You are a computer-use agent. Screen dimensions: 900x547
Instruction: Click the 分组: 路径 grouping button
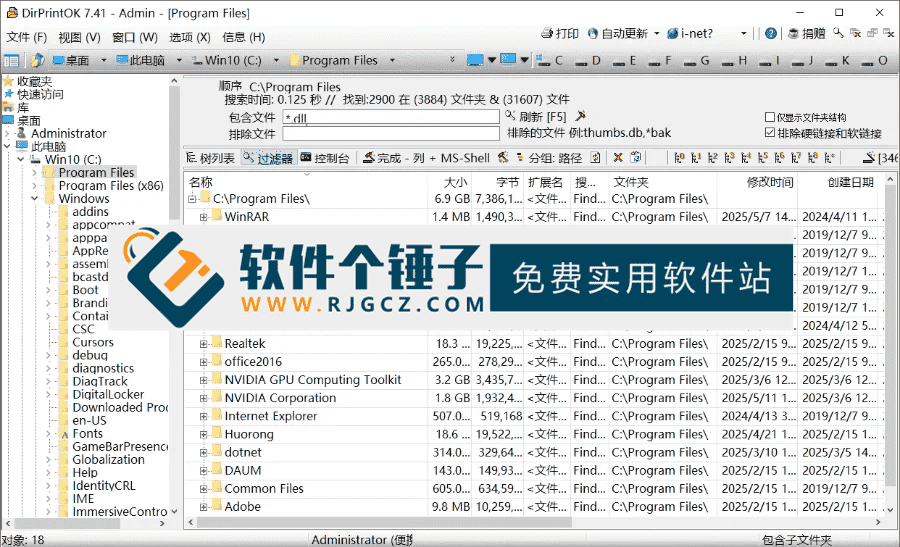tap(549, 158)
